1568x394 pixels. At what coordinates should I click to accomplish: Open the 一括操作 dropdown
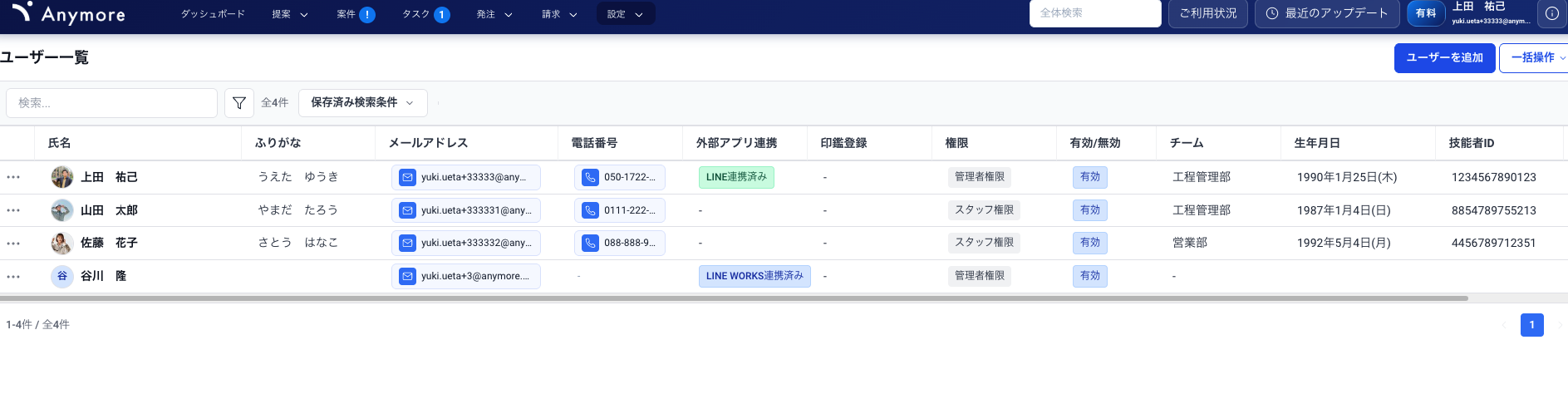tap(1534, 58)
